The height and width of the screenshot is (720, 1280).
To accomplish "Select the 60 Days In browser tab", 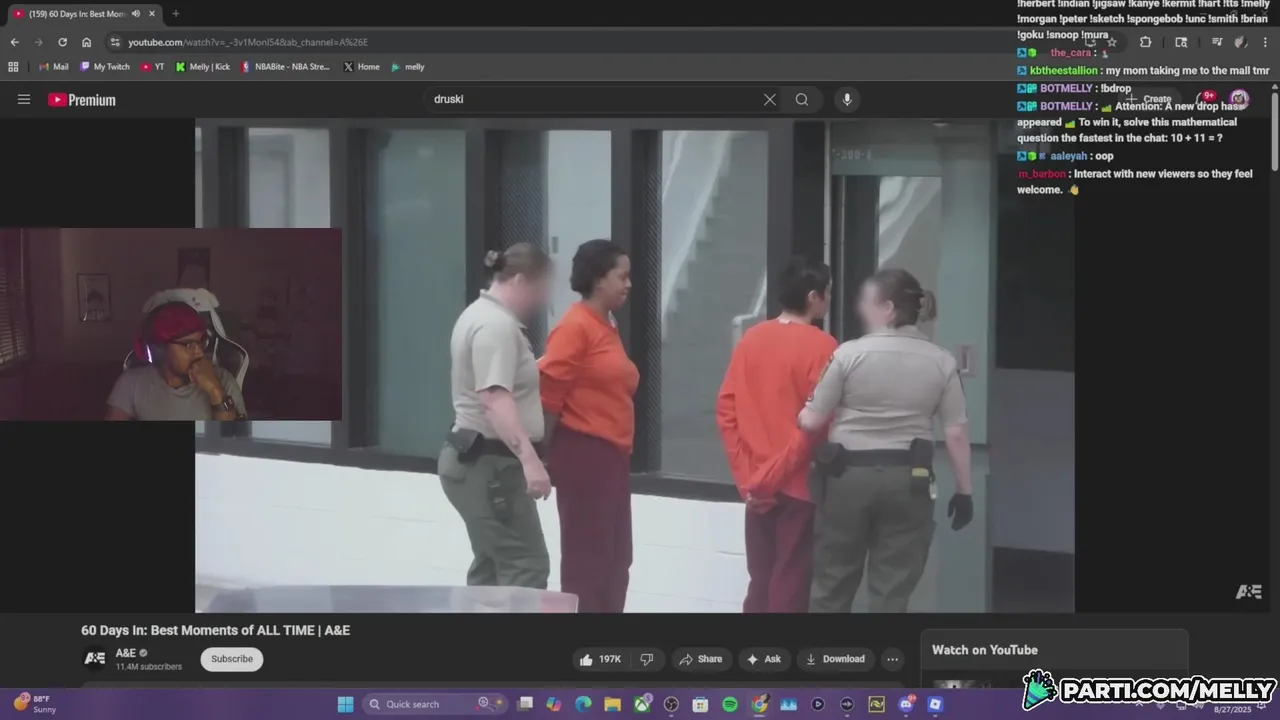I will click(84, 14).
